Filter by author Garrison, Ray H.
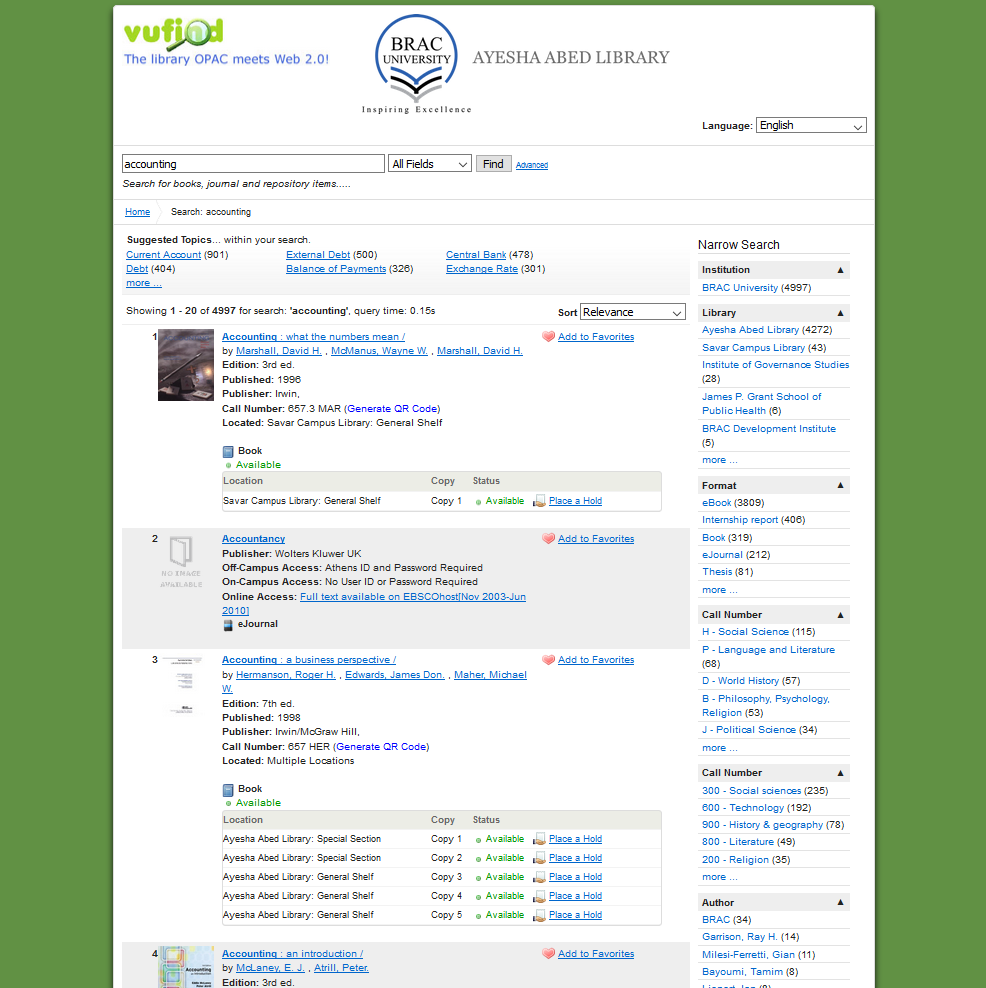Viewport: 986px width, 988px height. 740,937
